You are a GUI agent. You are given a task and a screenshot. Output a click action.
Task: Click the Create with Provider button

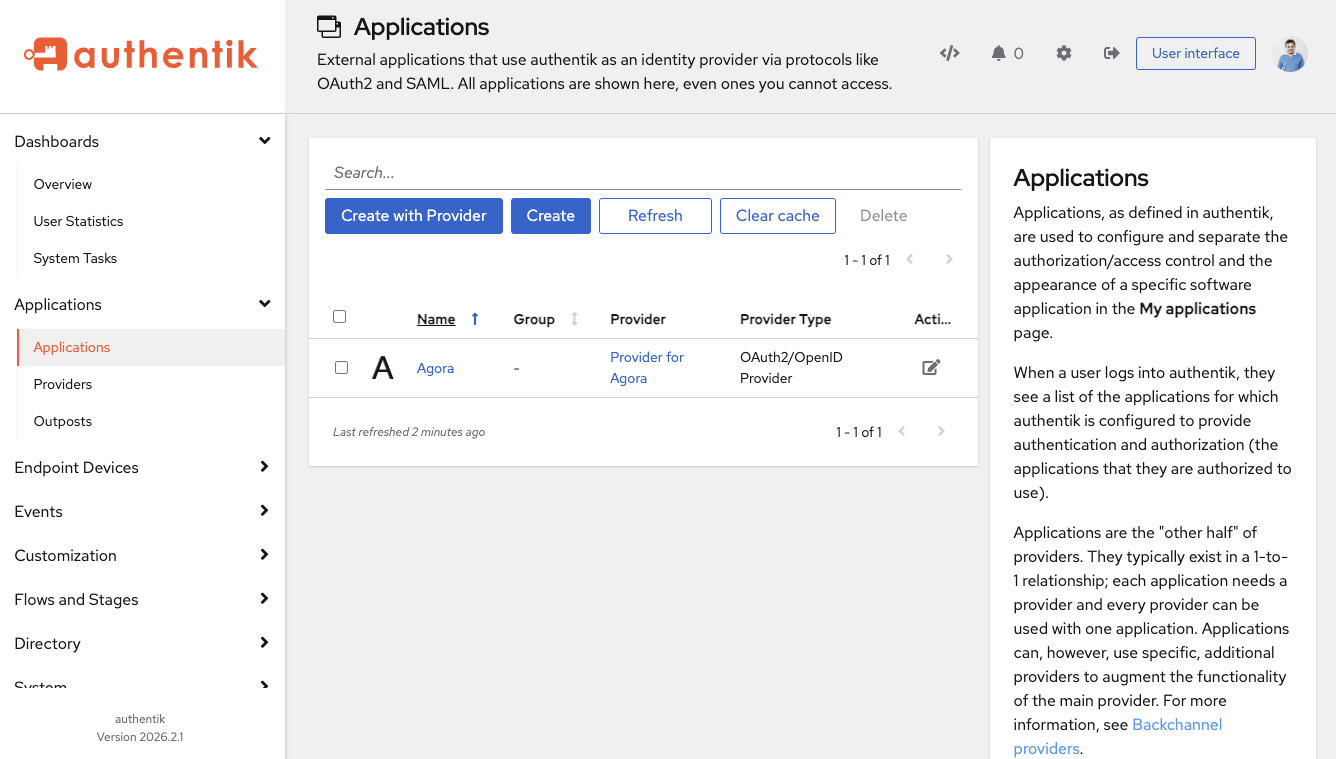pos(413,216)
